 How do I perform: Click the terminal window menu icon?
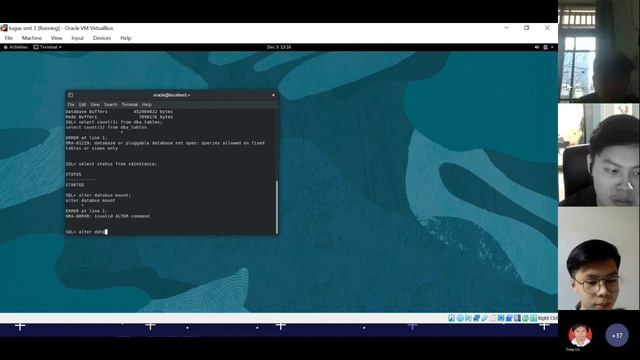(x=71, y=95)
